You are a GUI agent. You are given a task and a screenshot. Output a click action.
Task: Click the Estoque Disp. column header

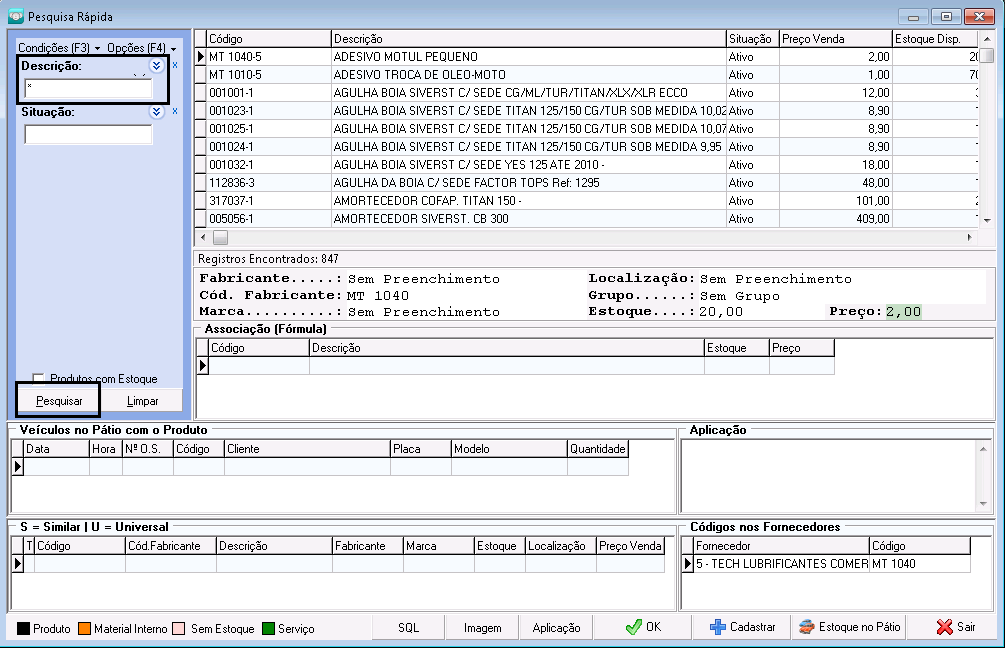(x=935, y=38)
